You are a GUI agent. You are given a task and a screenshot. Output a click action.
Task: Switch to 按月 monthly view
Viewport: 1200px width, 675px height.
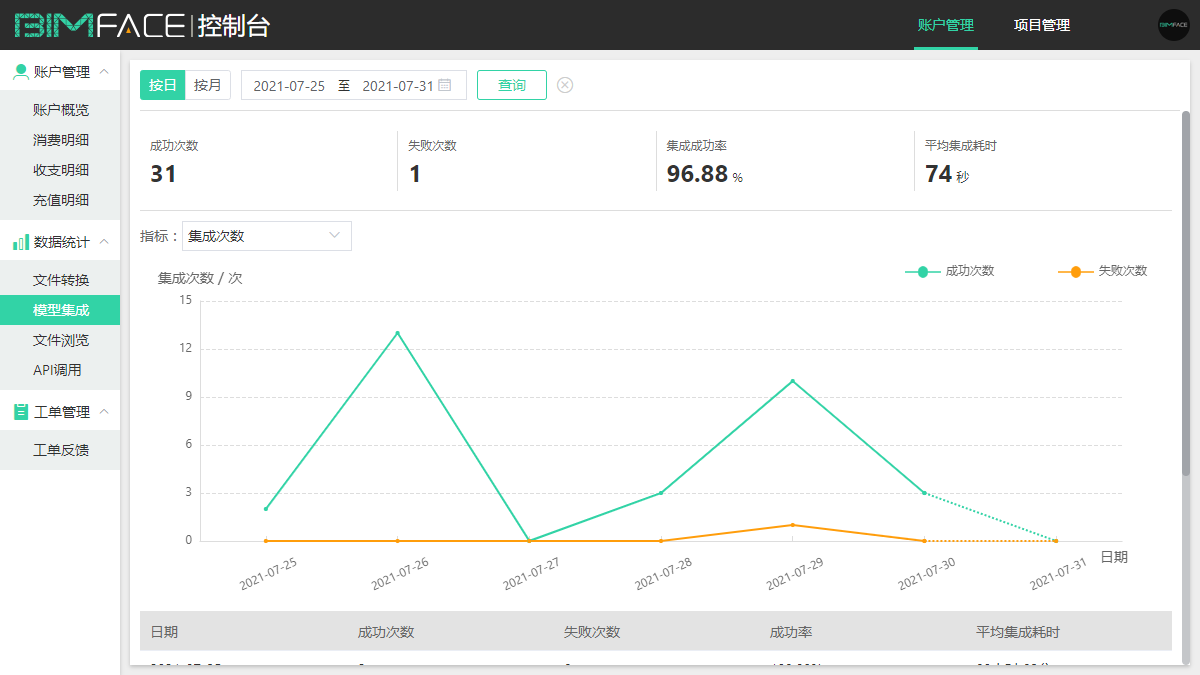[x=208, y=85]
